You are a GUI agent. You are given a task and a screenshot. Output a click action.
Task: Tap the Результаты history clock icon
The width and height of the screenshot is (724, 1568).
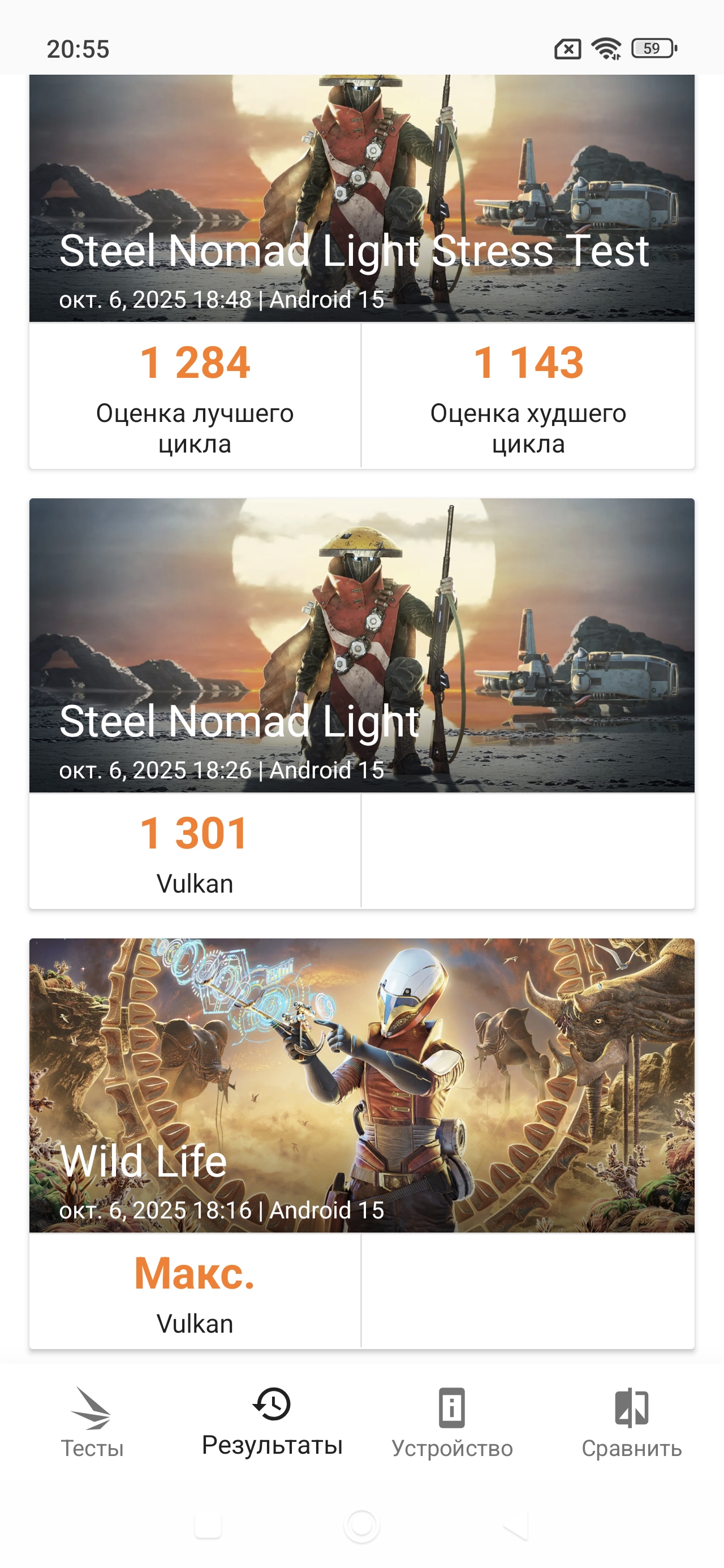271,1405
